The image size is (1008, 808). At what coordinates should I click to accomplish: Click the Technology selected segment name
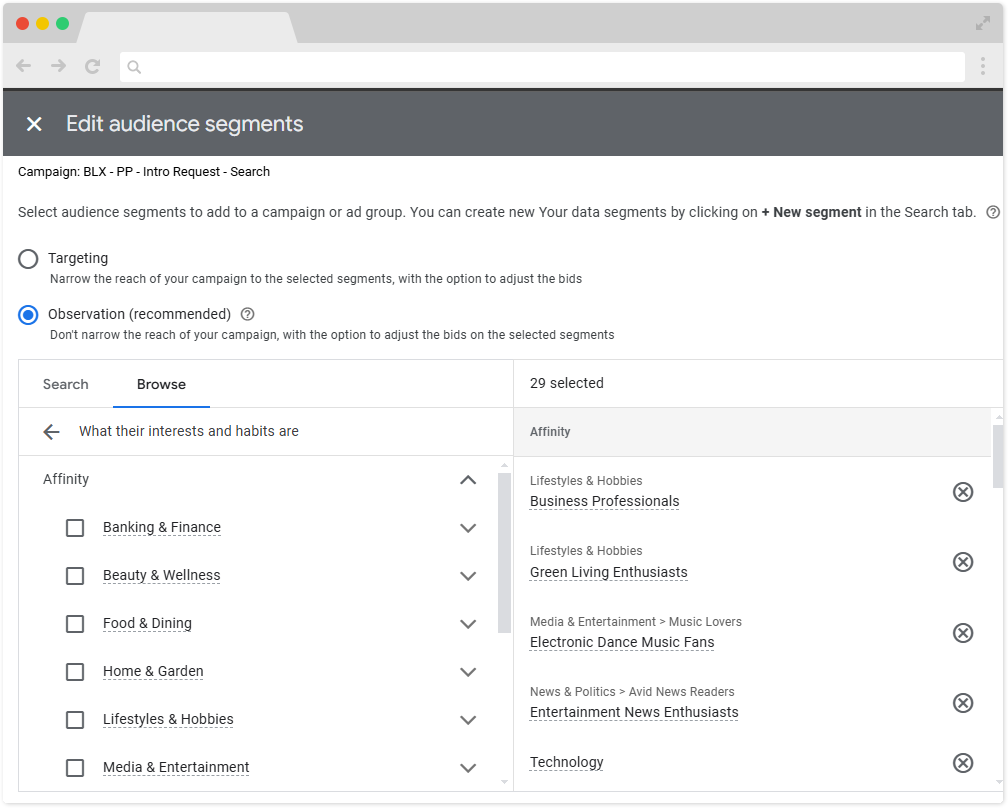pos(566,762)
